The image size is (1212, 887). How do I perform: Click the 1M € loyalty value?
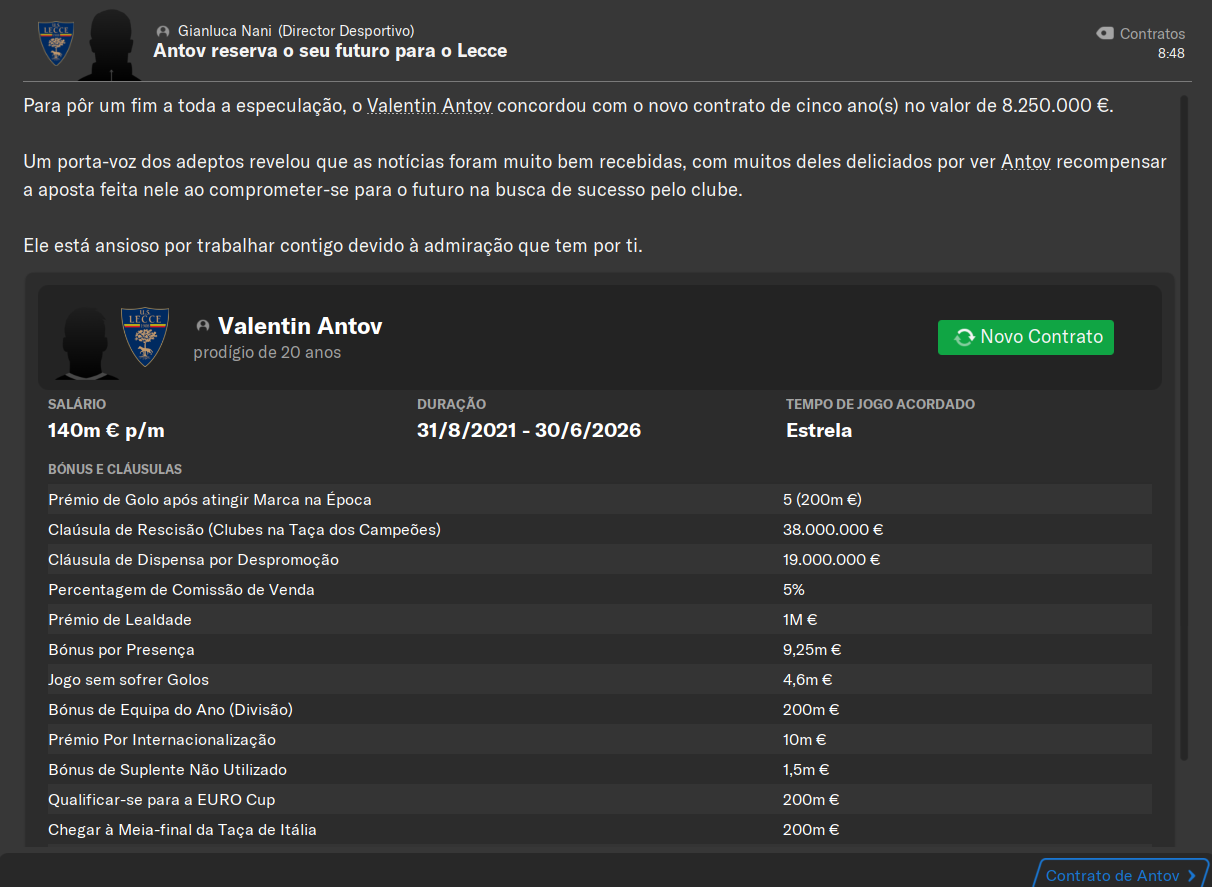(802, 619)
